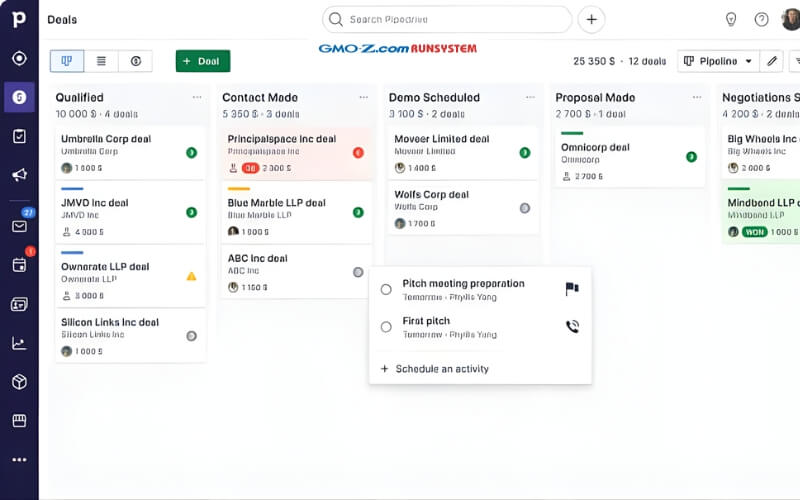Open the Contacts card sidebar icon
The image size is (800, 500).
[19, 305]
